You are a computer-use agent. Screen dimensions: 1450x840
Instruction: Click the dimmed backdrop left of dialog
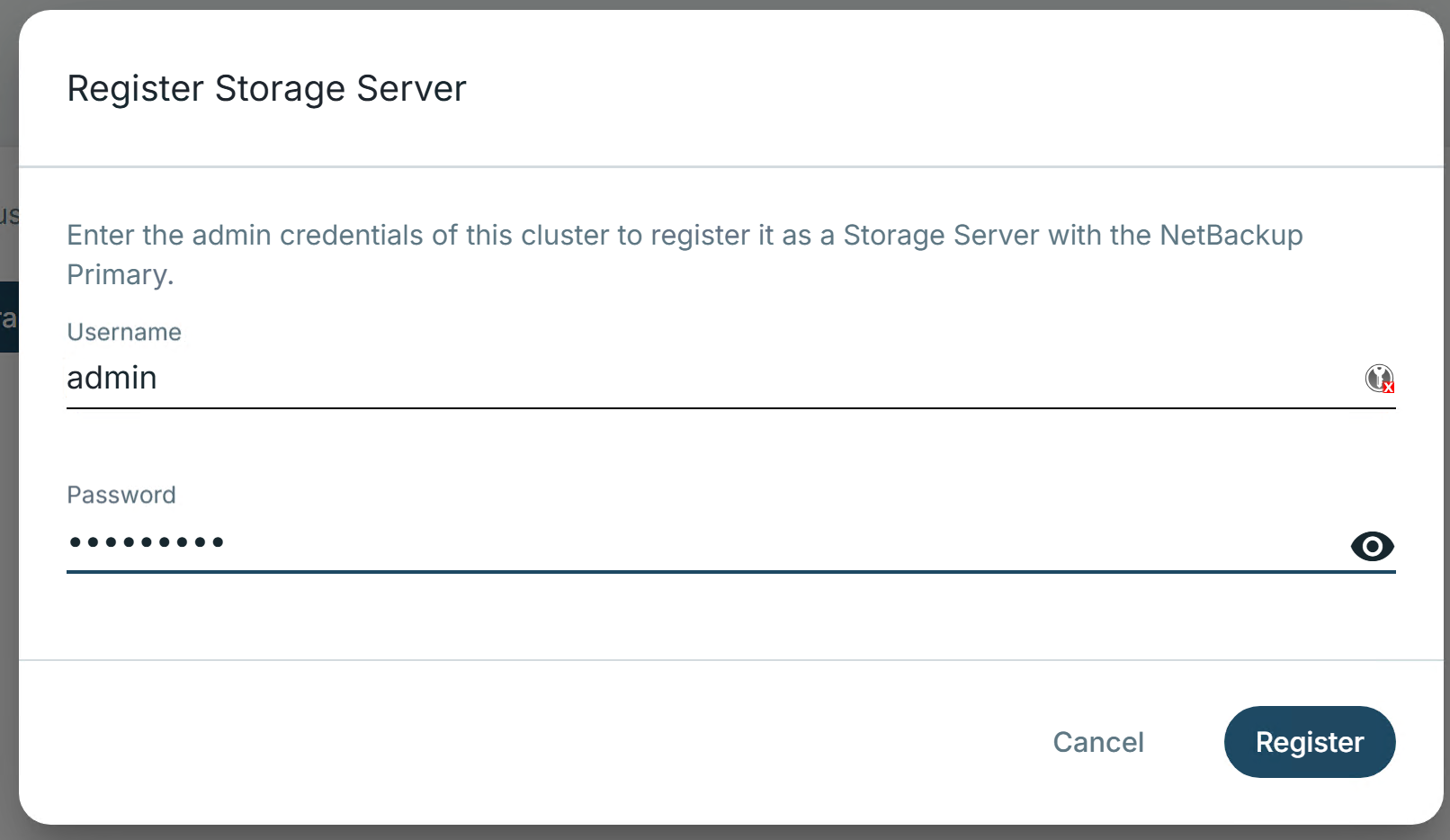pos(8,540)
